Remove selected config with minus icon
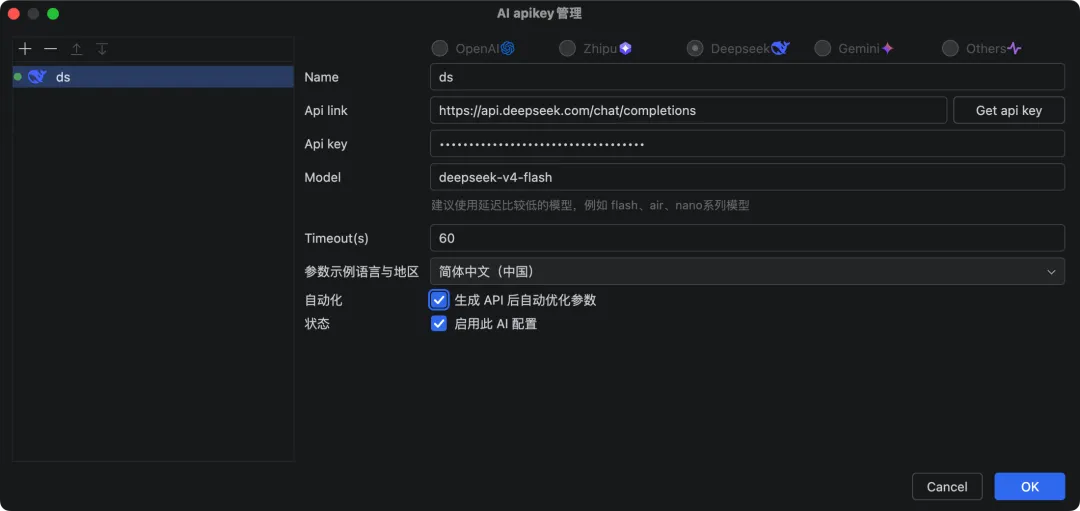 tap(50, 49)
